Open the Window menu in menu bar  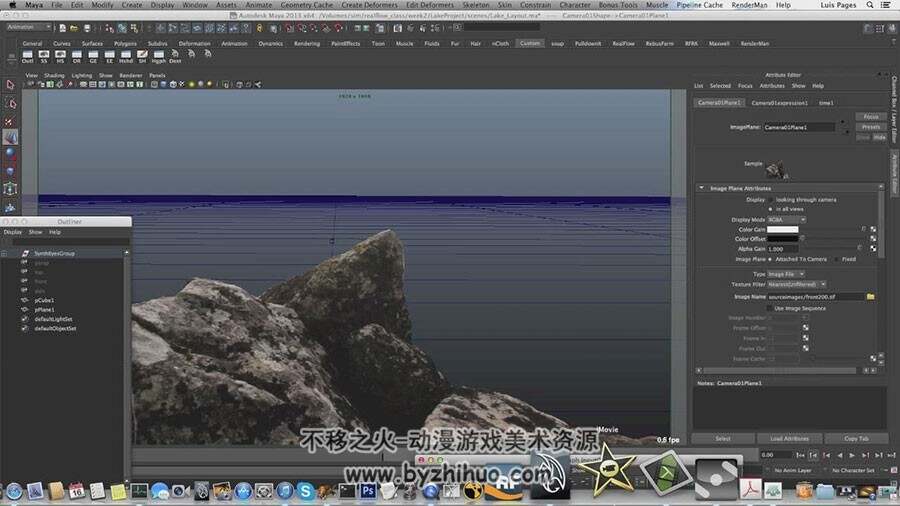coord(195,5)
